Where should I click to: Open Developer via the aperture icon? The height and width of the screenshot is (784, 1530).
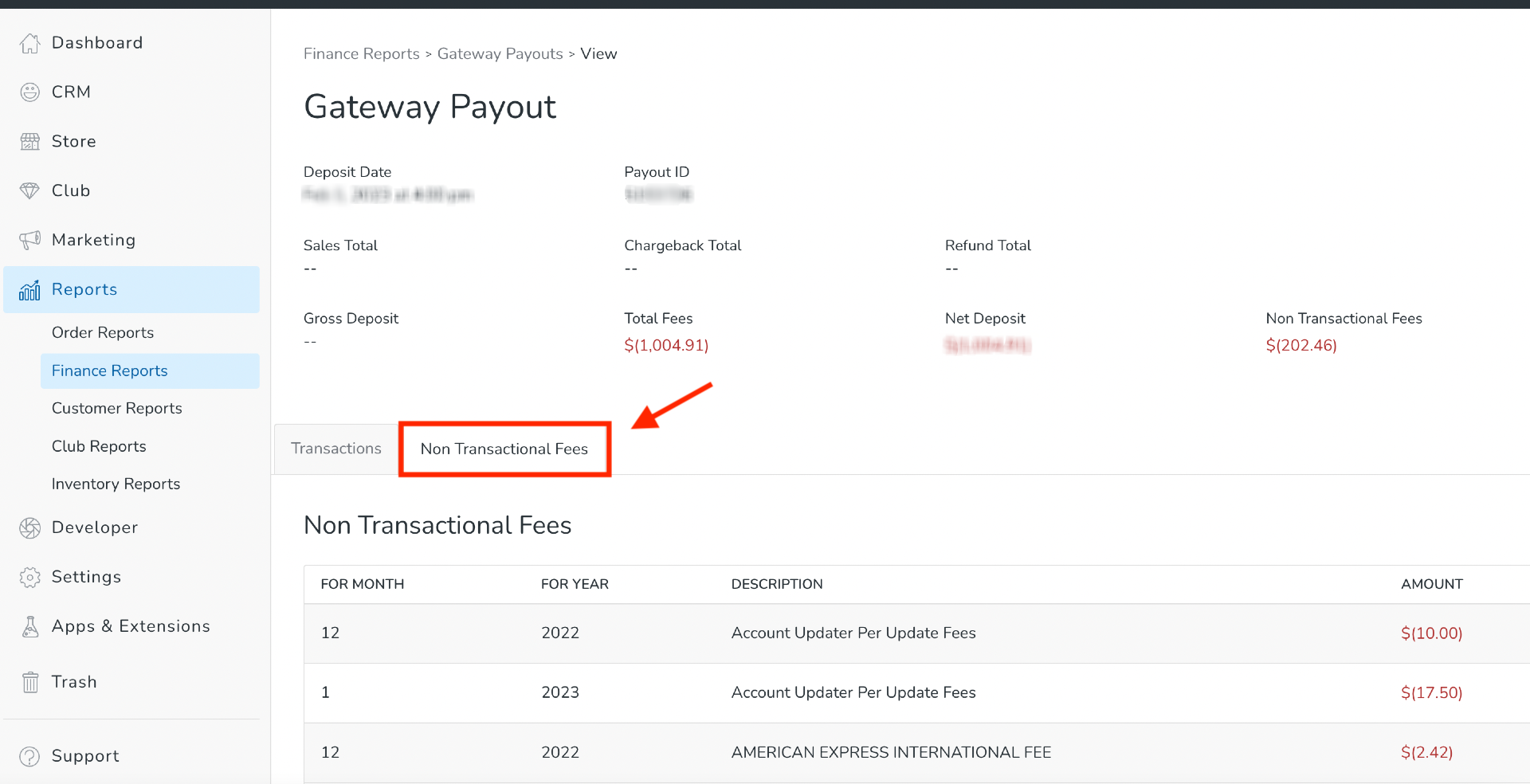[x=30, y=527]
